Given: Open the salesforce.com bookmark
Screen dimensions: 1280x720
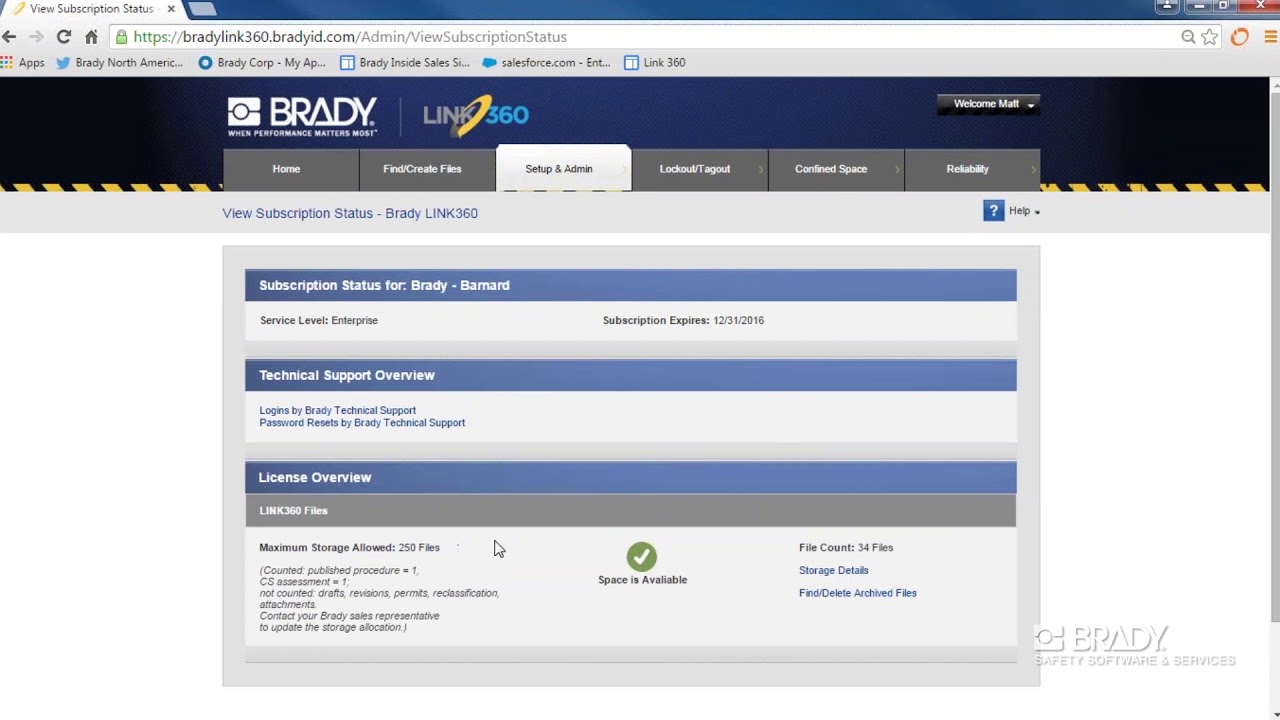Looking at the screenshot, I should click(x=546, y=62).
